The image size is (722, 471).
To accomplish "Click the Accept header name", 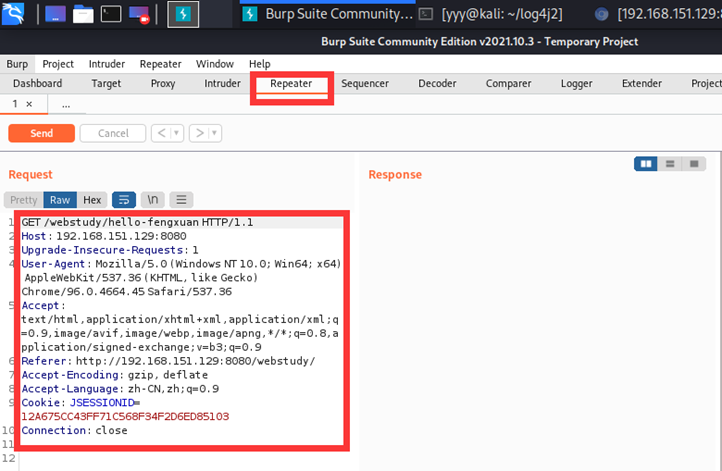I will [x=40, y=305].
